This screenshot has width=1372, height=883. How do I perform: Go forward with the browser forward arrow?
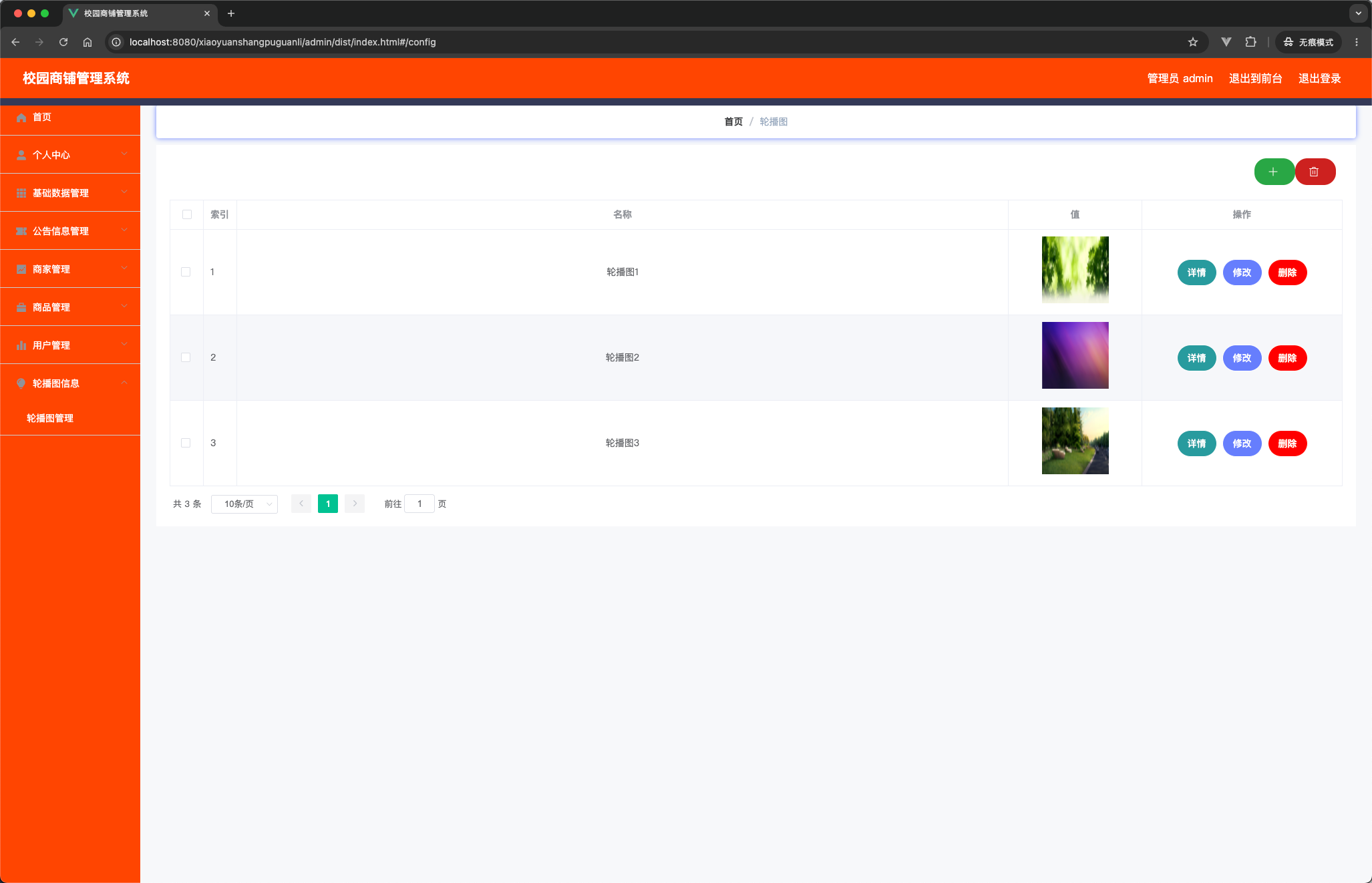(39, 42)
